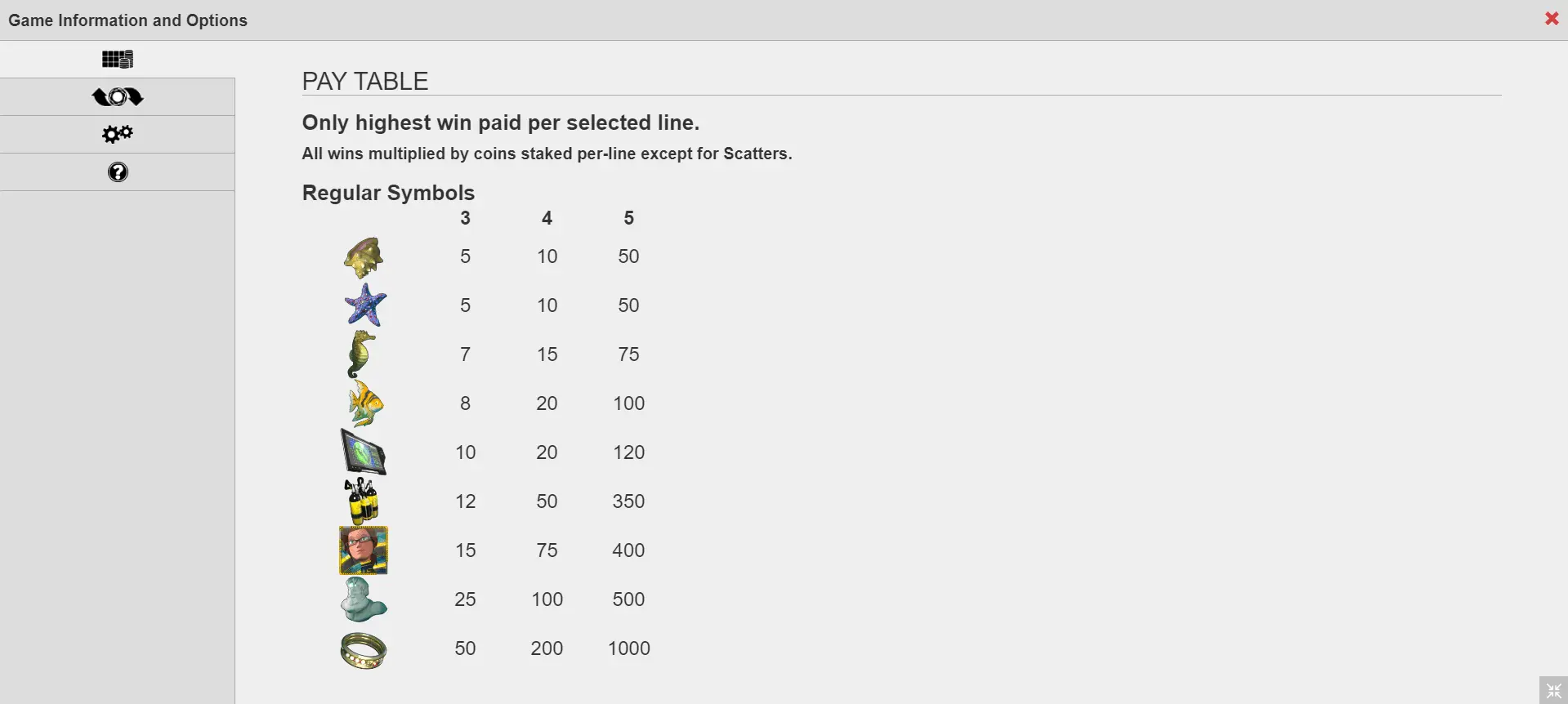Collapse the panel with the corner shrink icon
Image resolution: width=1568 pixels, height=704 pixels.
click(x=1553, y=690)
